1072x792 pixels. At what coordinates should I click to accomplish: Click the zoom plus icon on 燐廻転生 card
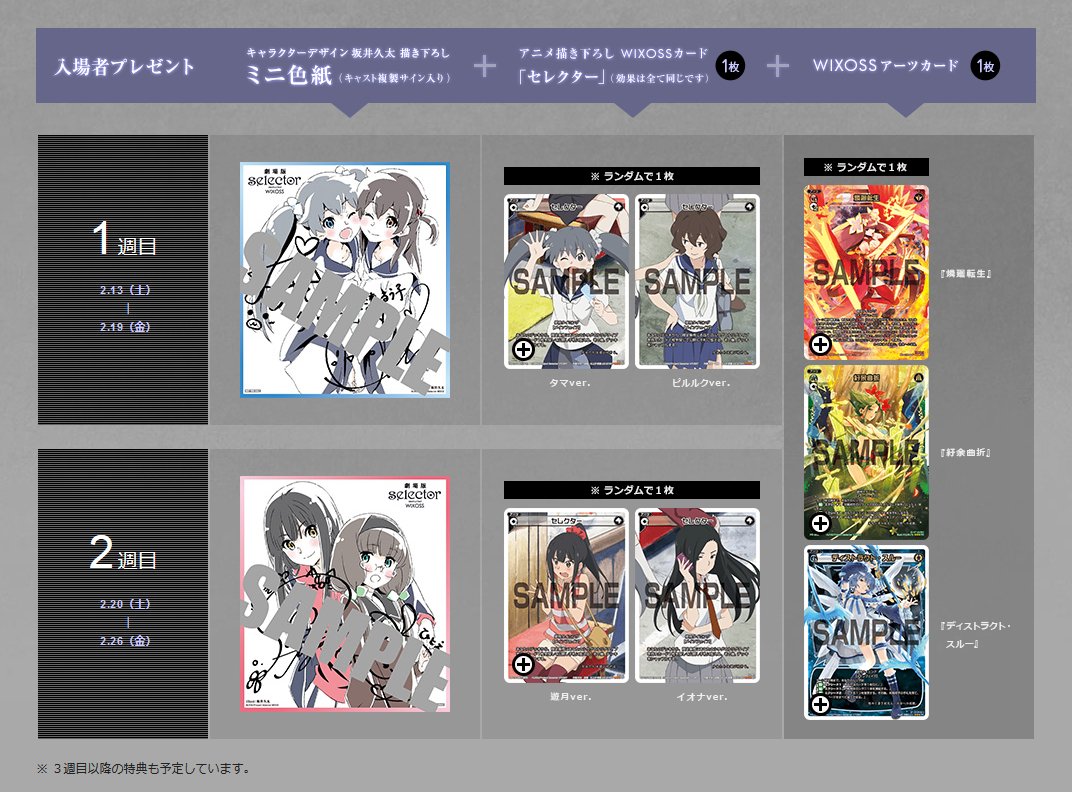820,344
